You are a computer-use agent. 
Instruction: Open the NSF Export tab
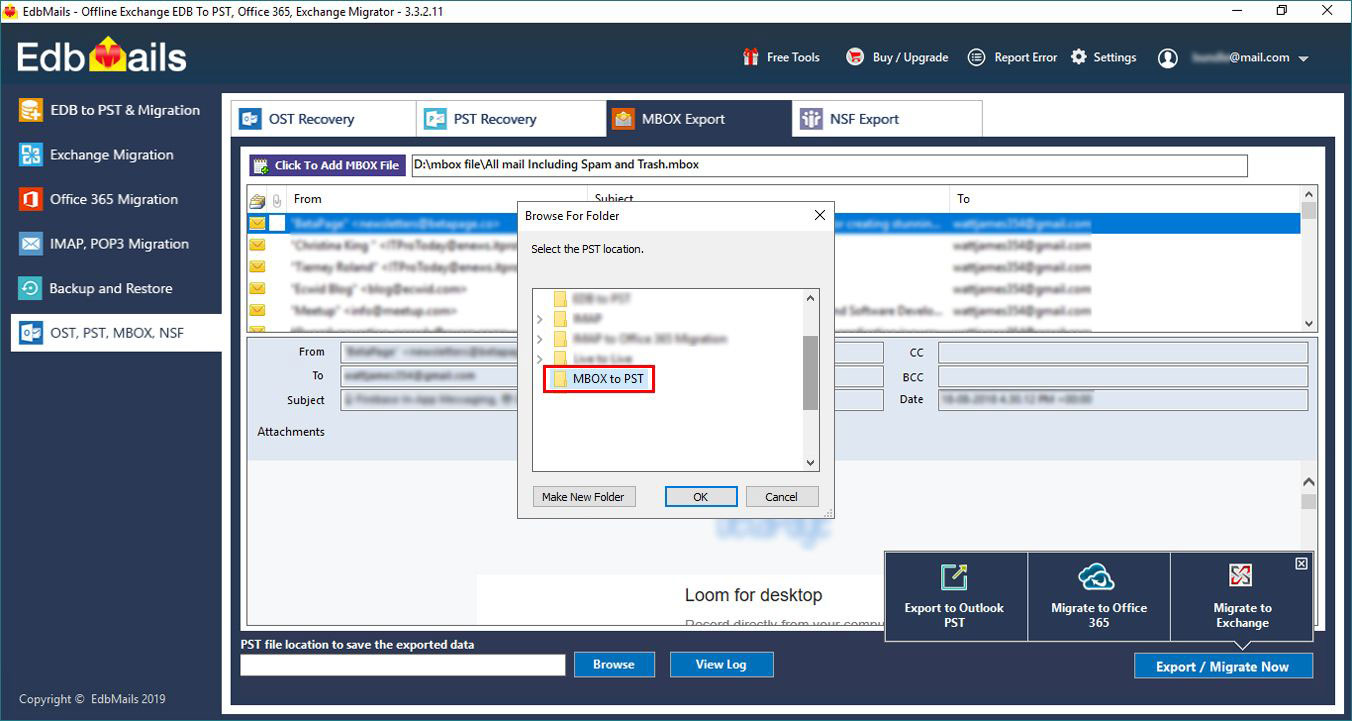[887, 119]
